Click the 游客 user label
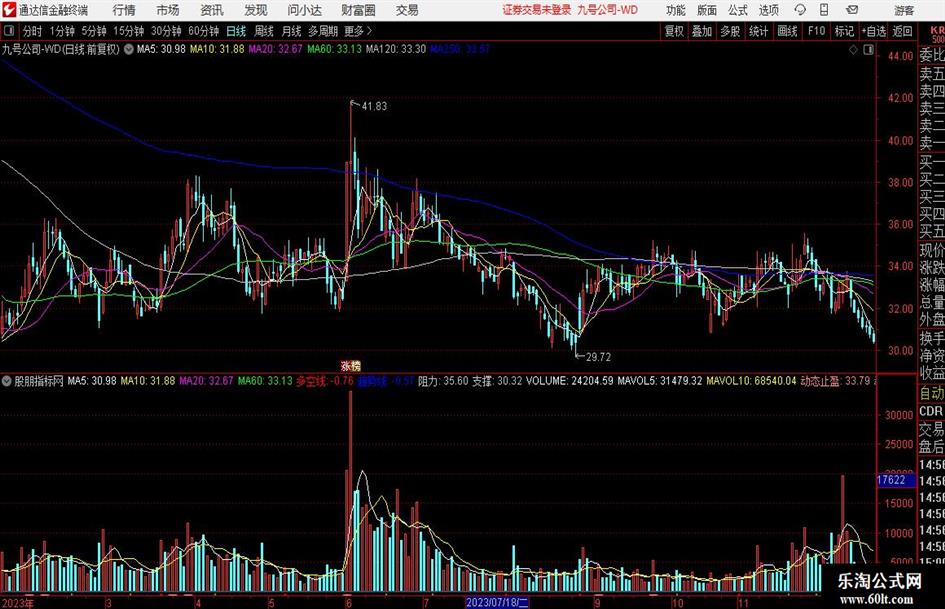The width and height of the screenshot is (945, 609). tap(904, 10)
